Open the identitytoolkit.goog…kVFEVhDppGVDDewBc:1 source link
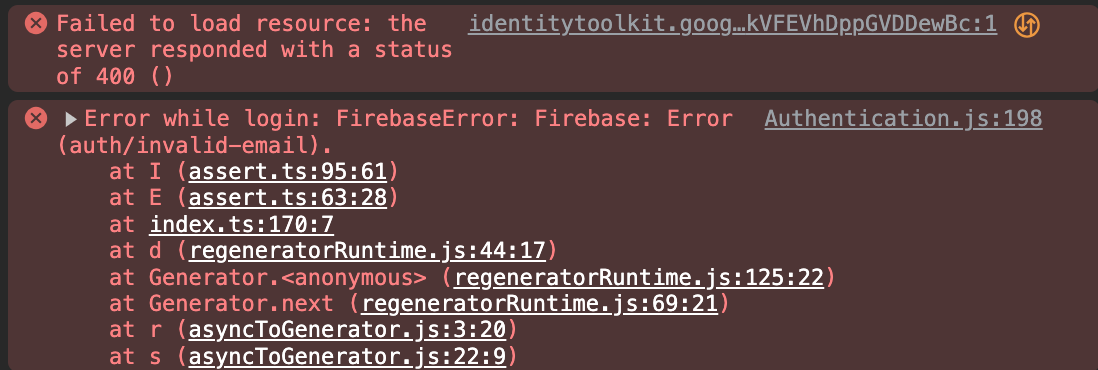The image size is (1098, 370). tap(732, 24)
